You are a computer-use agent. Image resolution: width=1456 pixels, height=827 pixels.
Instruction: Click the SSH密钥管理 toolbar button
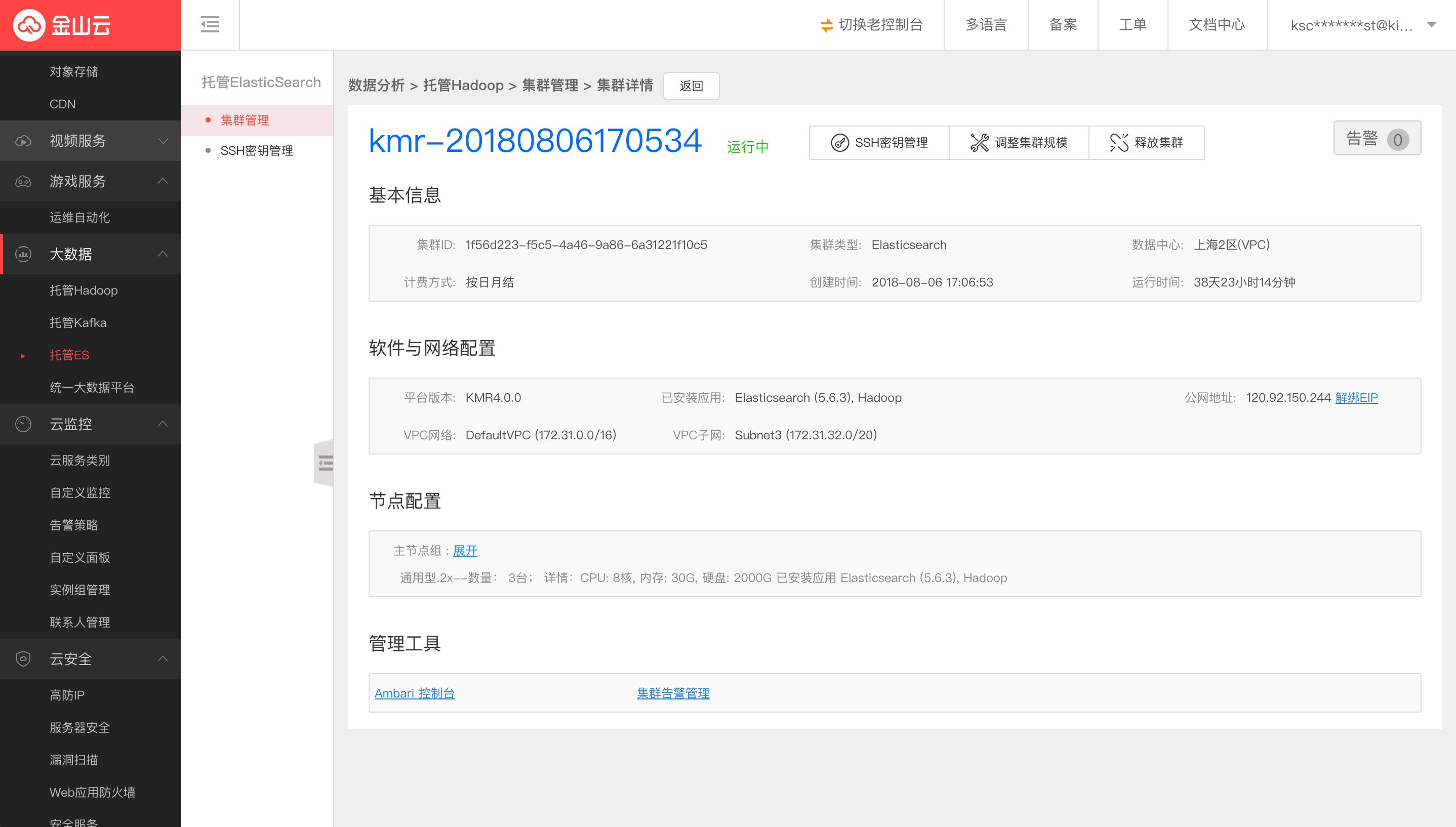879,143
